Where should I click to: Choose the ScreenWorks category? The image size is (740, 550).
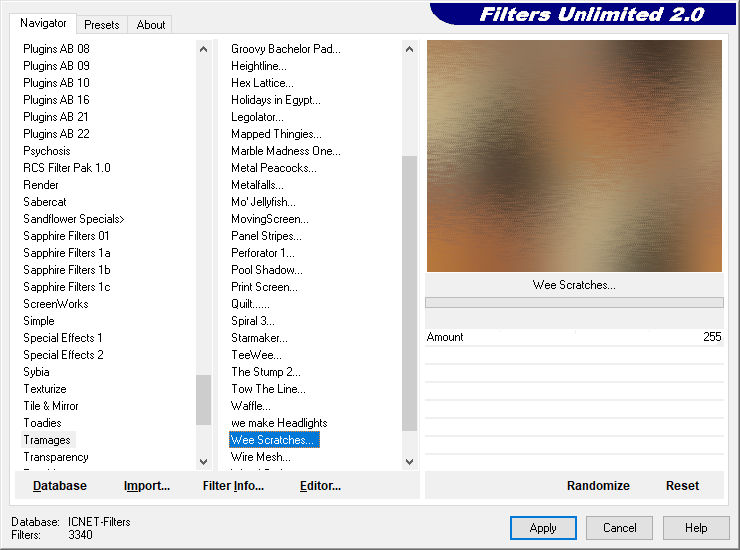56,304
